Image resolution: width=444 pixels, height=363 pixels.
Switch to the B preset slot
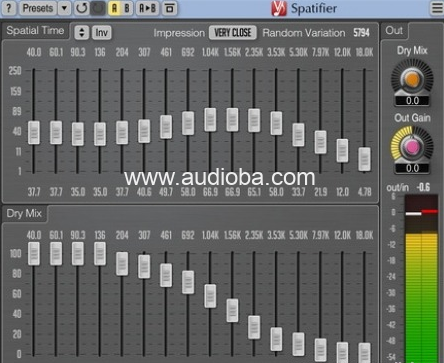[x=126, y=8]
